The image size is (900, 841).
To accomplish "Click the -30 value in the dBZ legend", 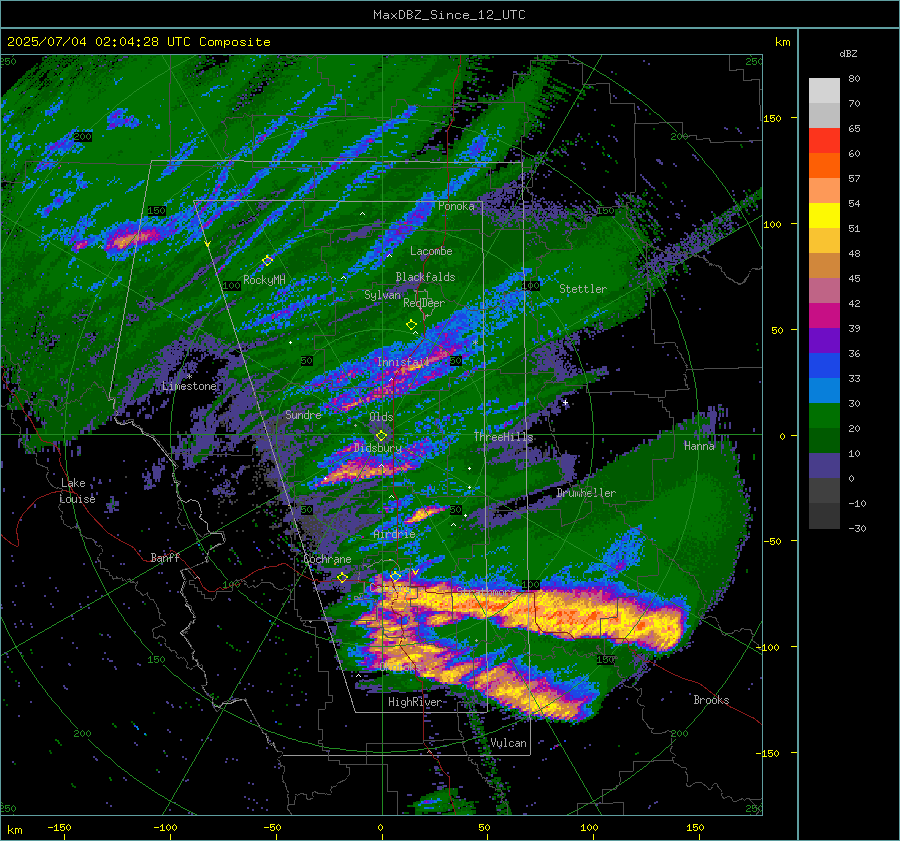I will coord(857,528).
